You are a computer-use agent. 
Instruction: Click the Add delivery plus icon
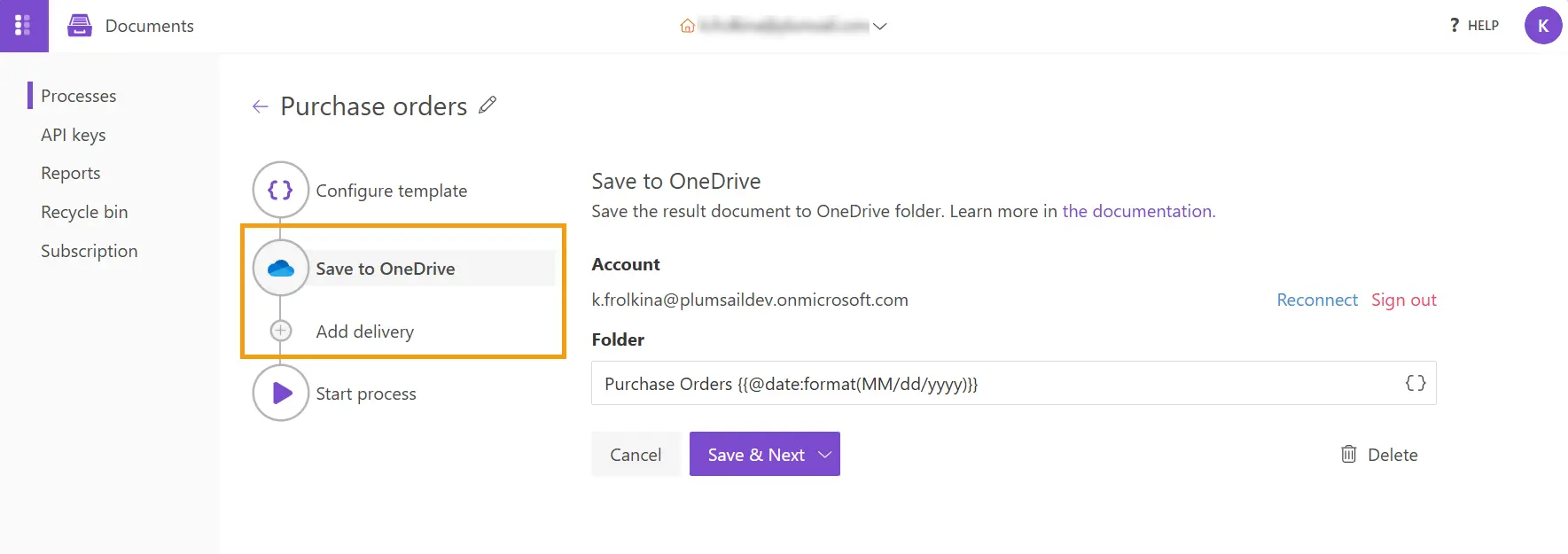coord(280,331)
